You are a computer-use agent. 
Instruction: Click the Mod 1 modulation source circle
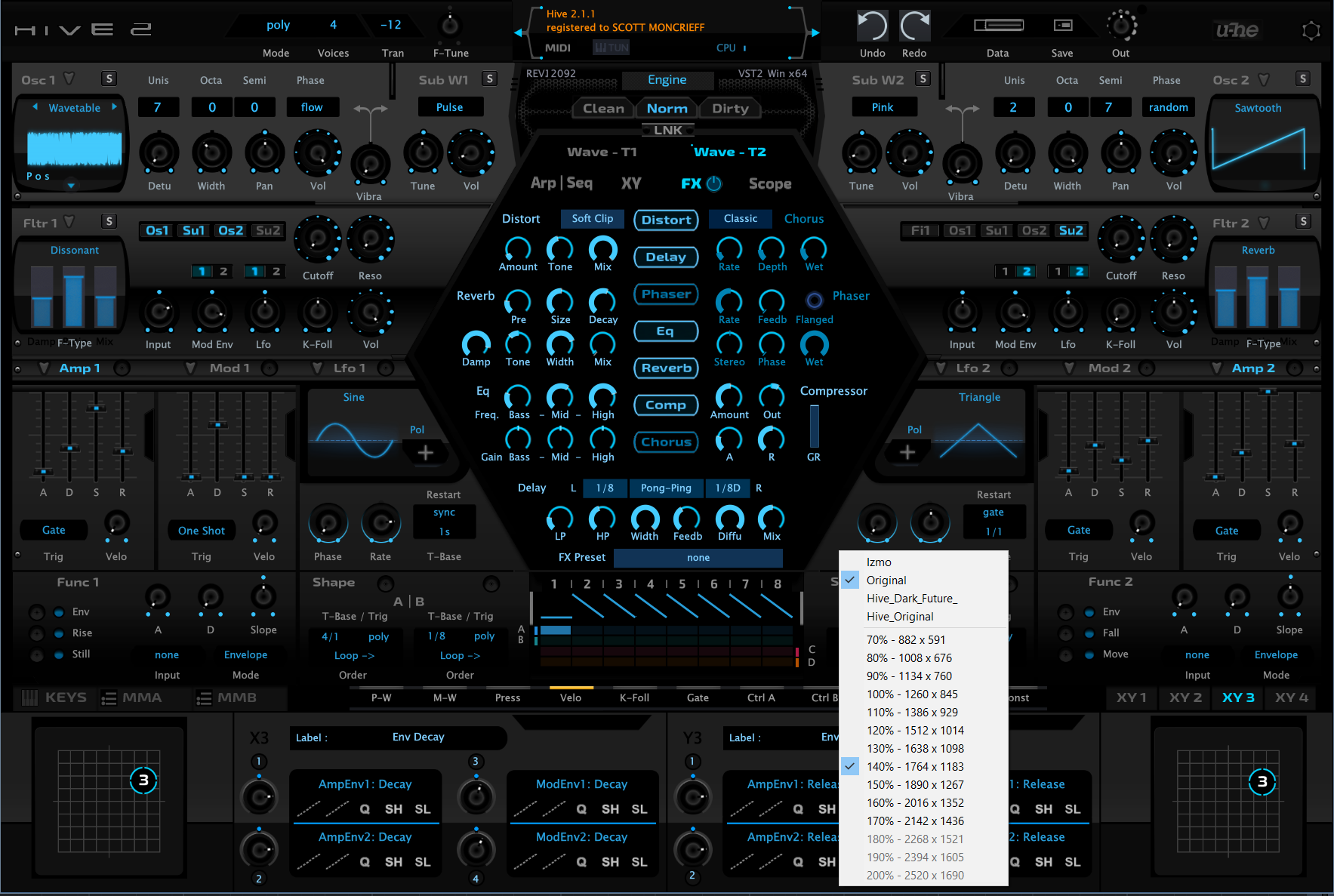[270, 368]
